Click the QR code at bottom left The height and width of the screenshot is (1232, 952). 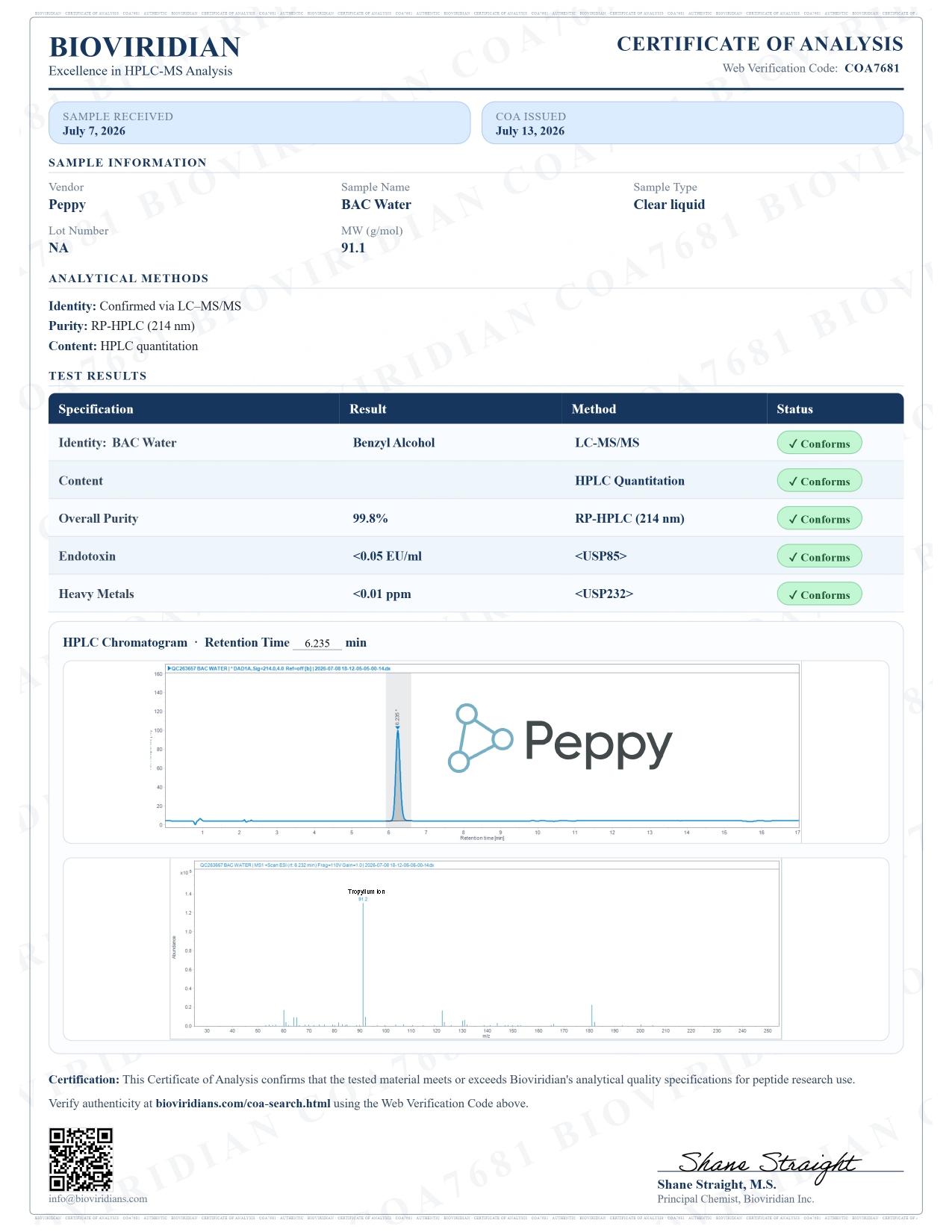pyautogui.click(x=81, y=1159)
